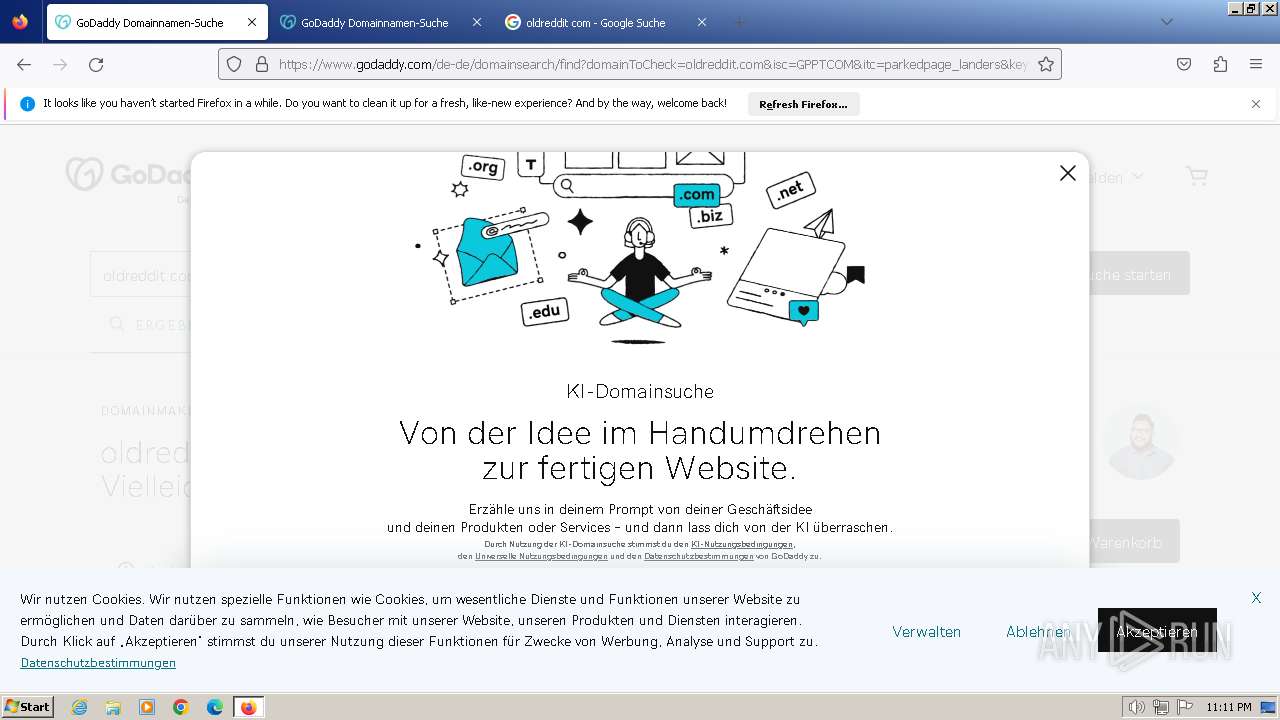The width and height of the screenshot is (1280, 720).
Task: Open the Pocket save icon
Action: (1184, 64)
